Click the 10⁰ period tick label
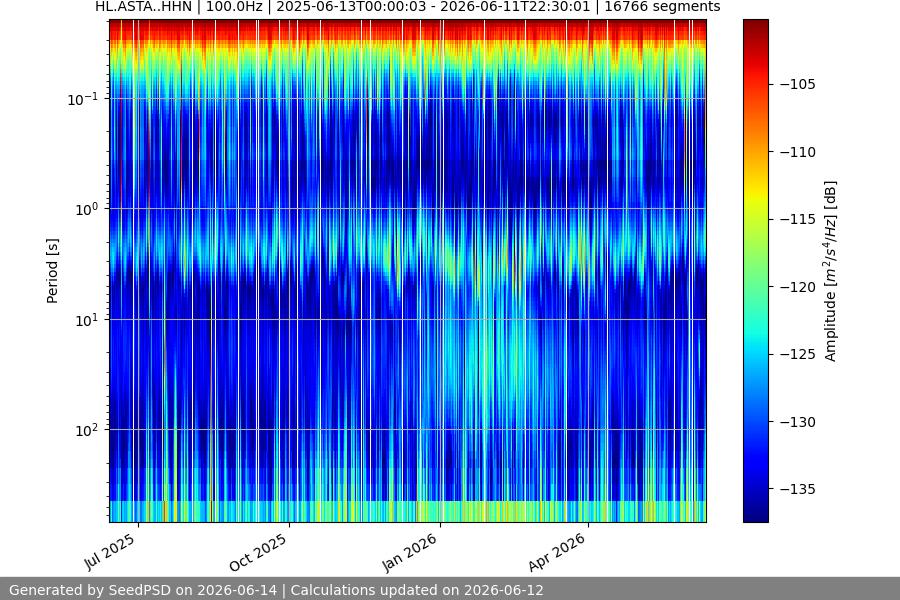900x600 pixels. click(x=87, y=209)
